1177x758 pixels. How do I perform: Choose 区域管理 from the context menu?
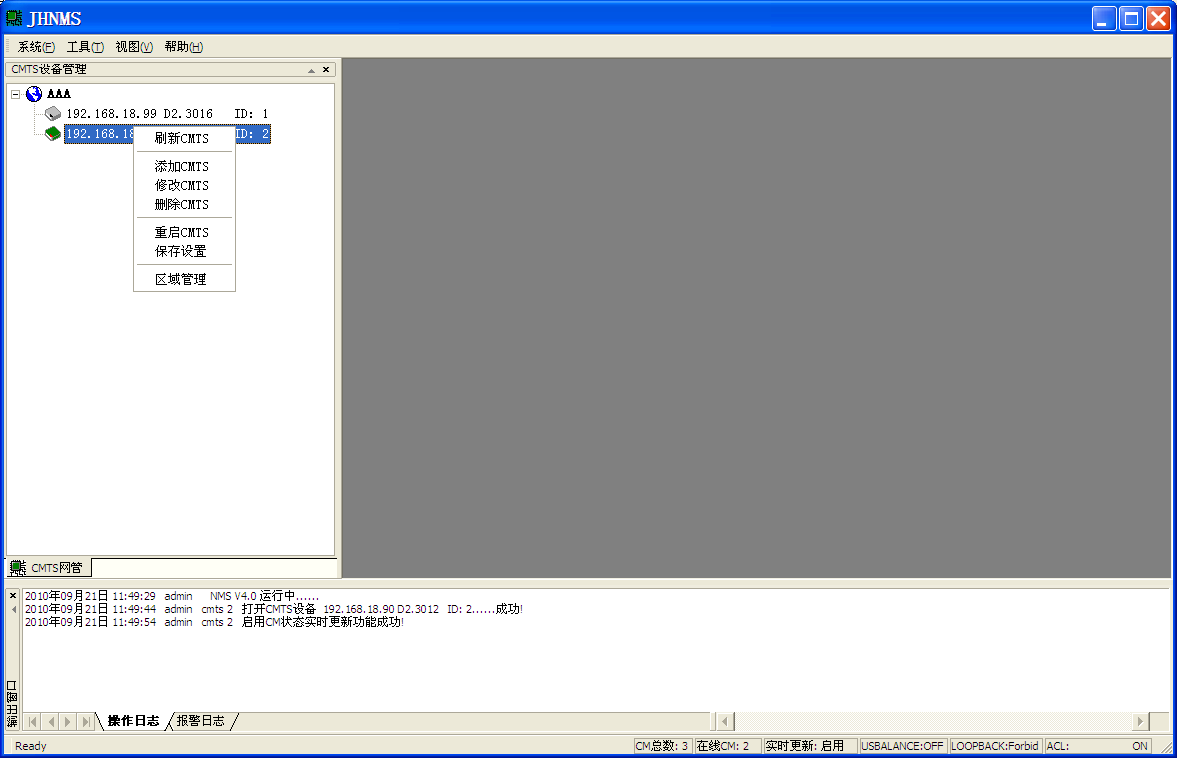click(184, 279)
